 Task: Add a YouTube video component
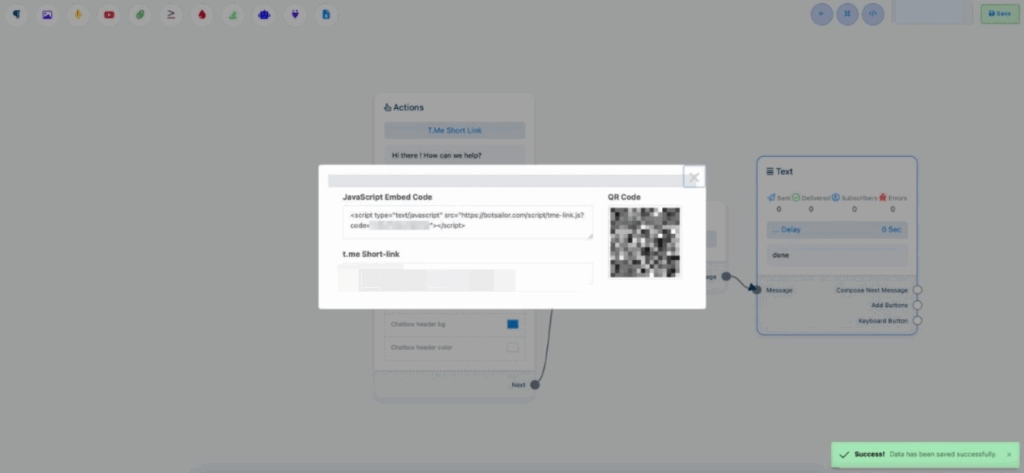[109, 15]
